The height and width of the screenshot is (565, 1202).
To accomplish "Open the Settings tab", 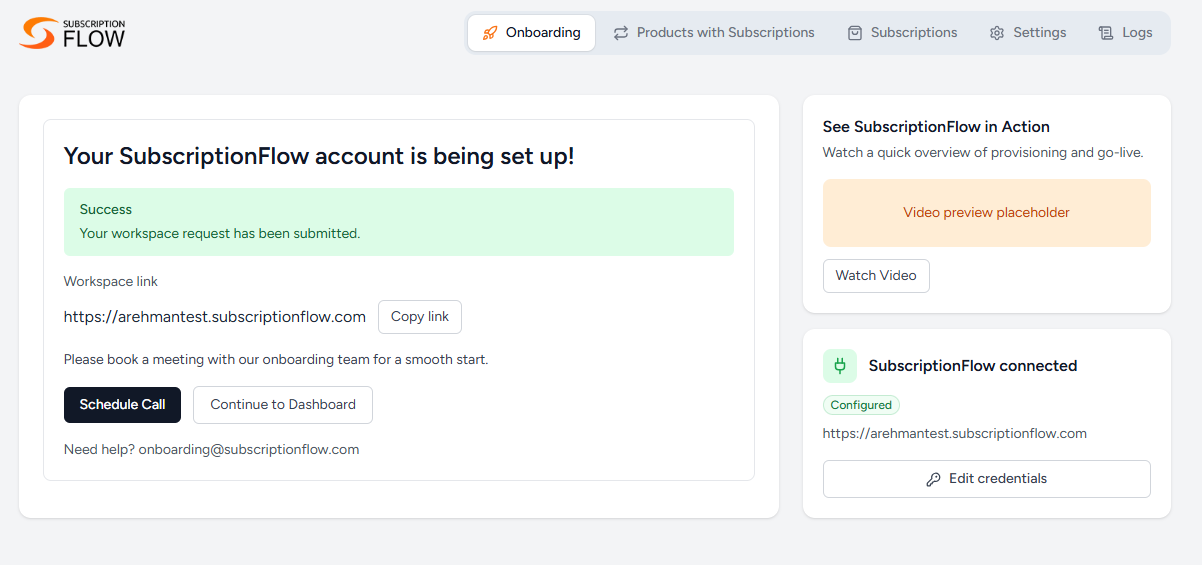I will 1027,33.
